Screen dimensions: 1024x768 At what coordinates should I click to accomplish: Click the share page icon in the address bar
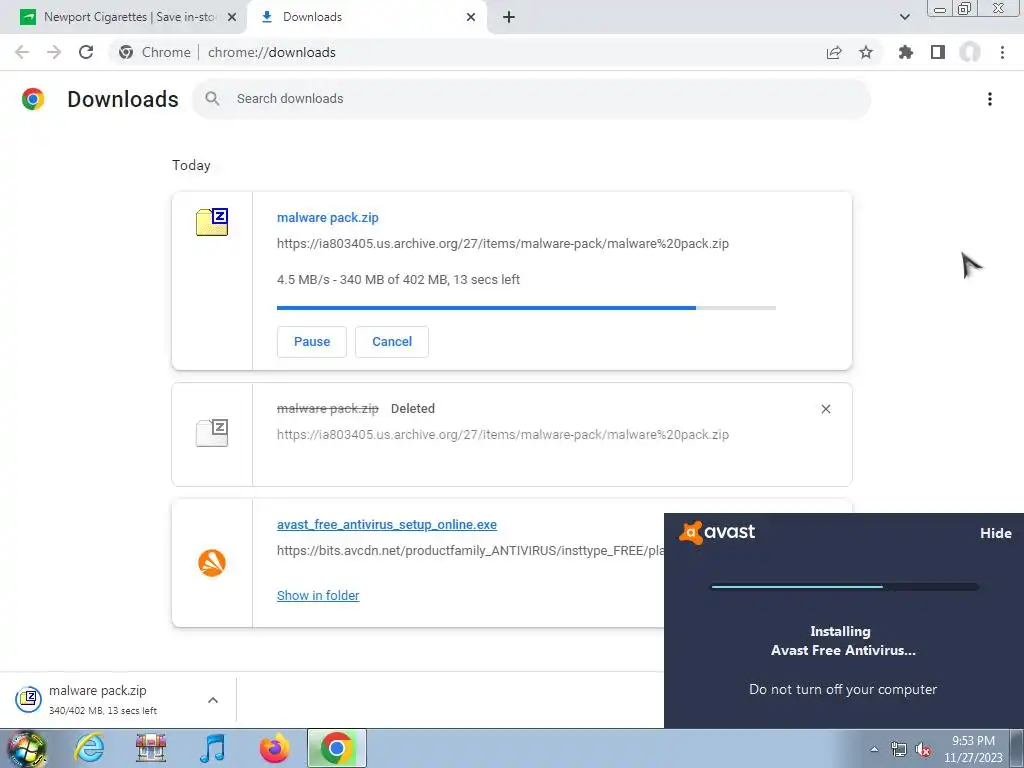(x=834, y=52)
